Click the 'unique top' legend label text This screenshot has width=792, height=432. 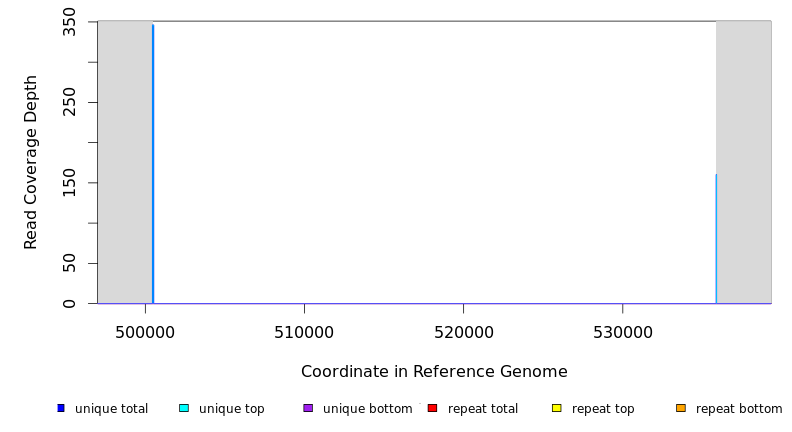(232, 409)
